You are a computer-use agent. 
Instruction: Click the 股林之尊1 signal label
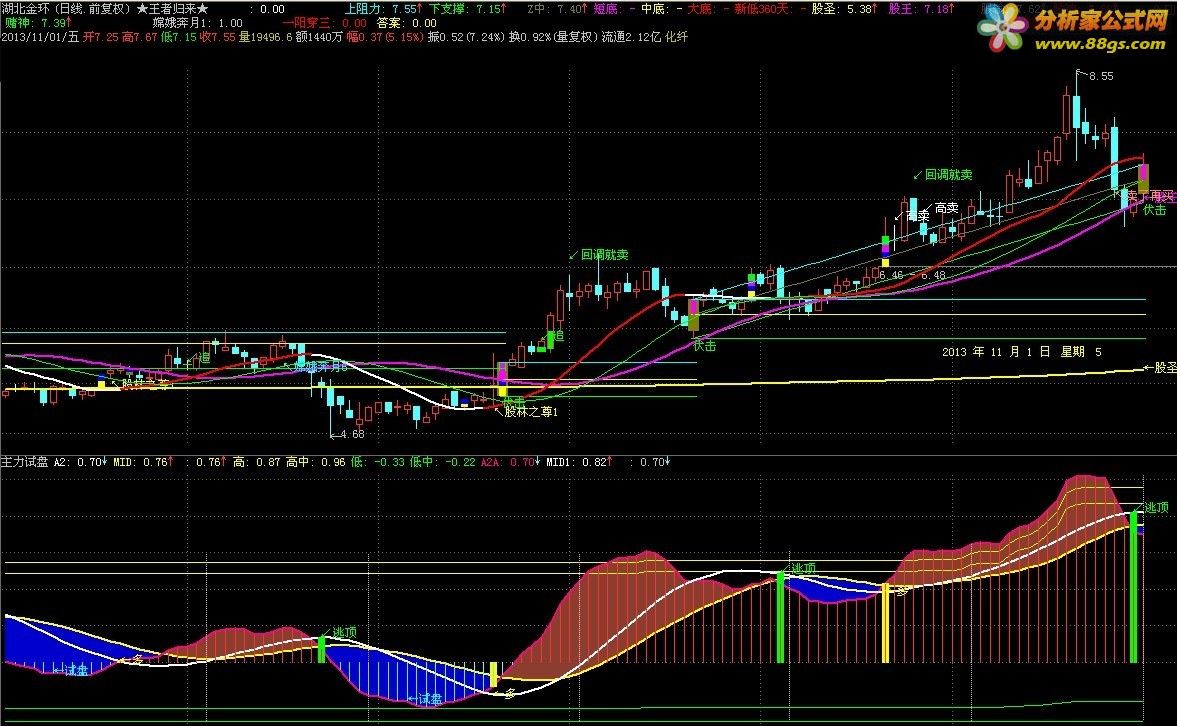click(x=531, y=411)
